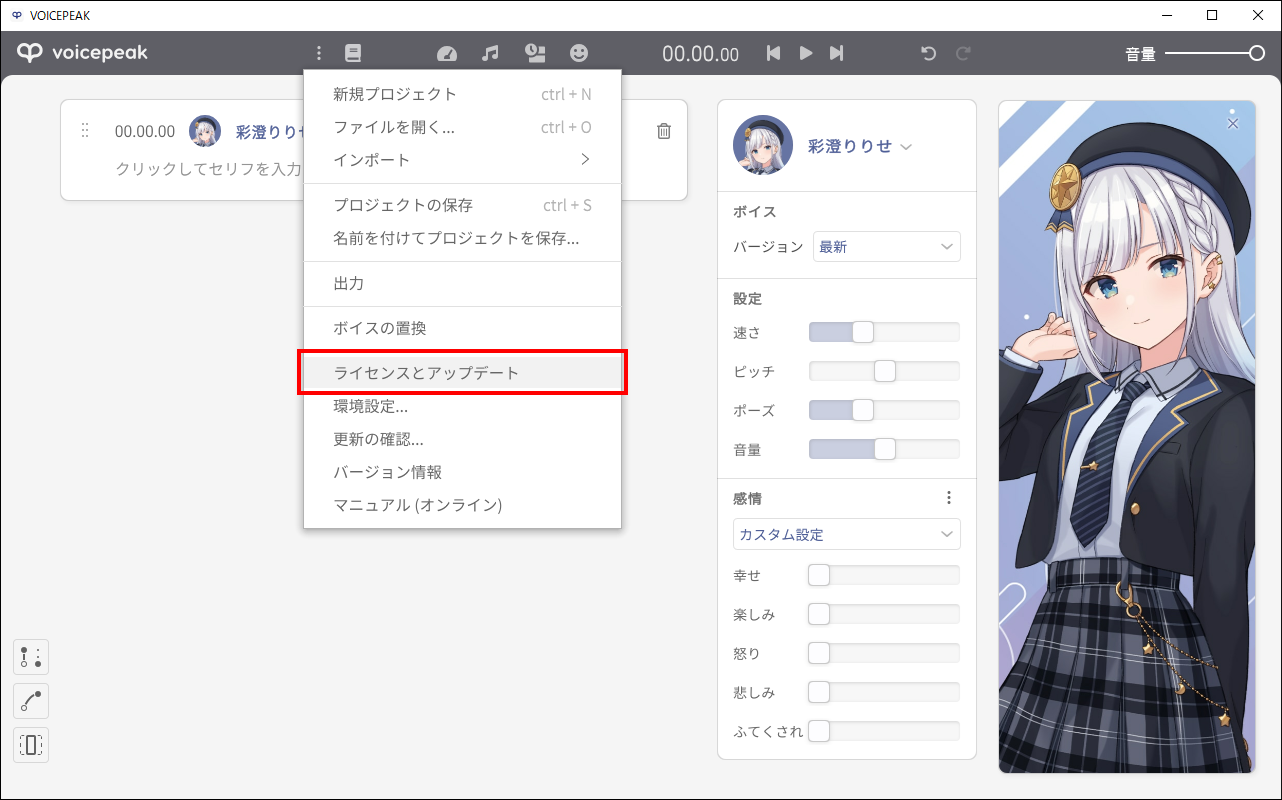The height and width of the screenshot is (800, 1282).
Task: Close the character portrait with the X
Action: click(x=1233, y=123)
